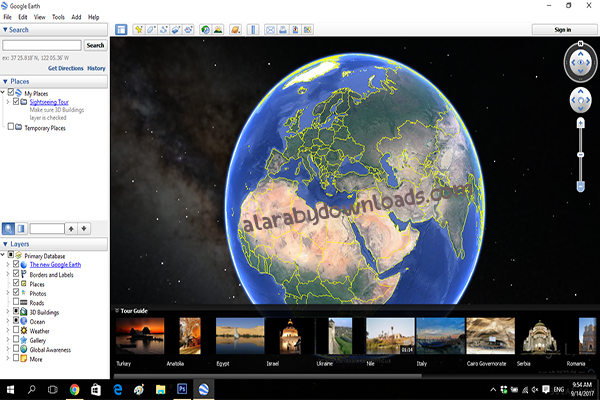This screenshot has height=400, width=600.
Task: Click the Save Image icon
Action: click(295, 29)
